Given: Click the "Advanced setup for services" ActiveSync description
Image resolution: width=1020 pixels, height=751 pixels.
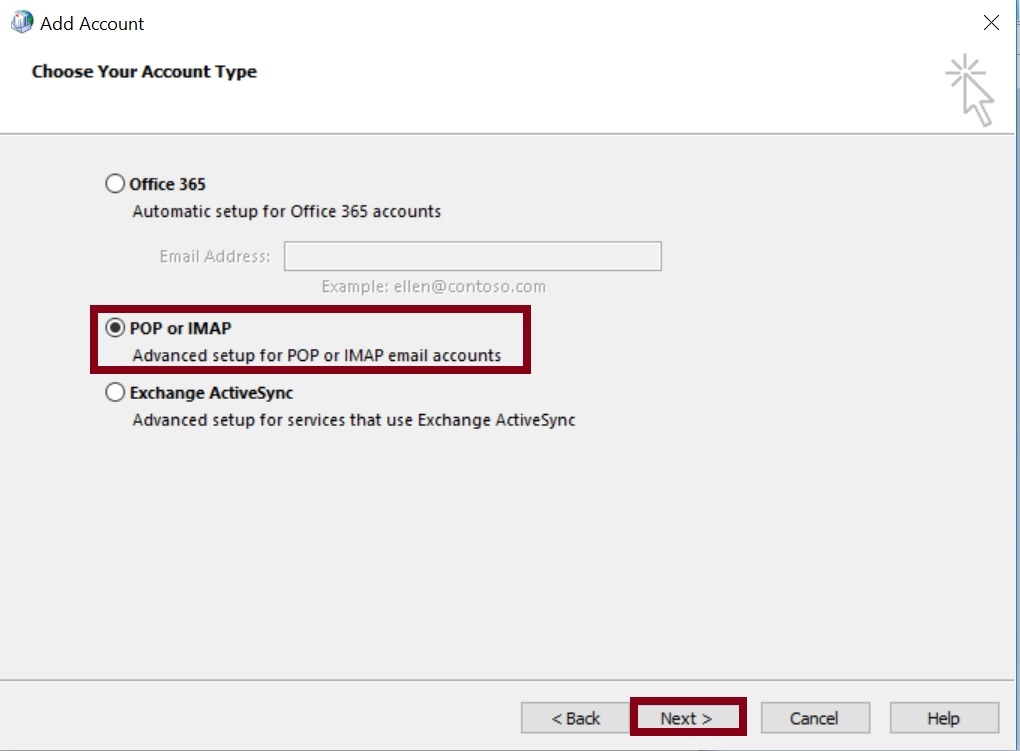Looking at the screenshot, I should [353, 420].
